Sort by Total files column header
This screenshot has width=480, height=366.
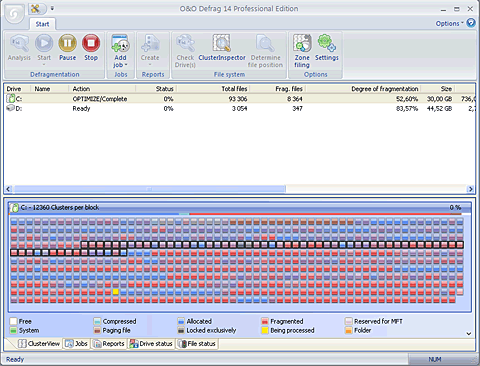click(x=213, y=89)
